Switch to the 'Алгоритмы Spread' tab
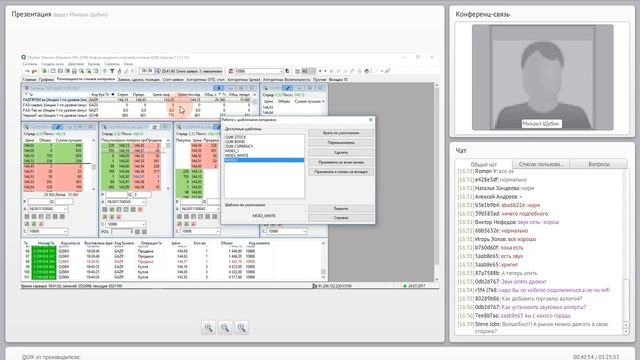This screenshot has height=360, width=640. coord(244,80)
